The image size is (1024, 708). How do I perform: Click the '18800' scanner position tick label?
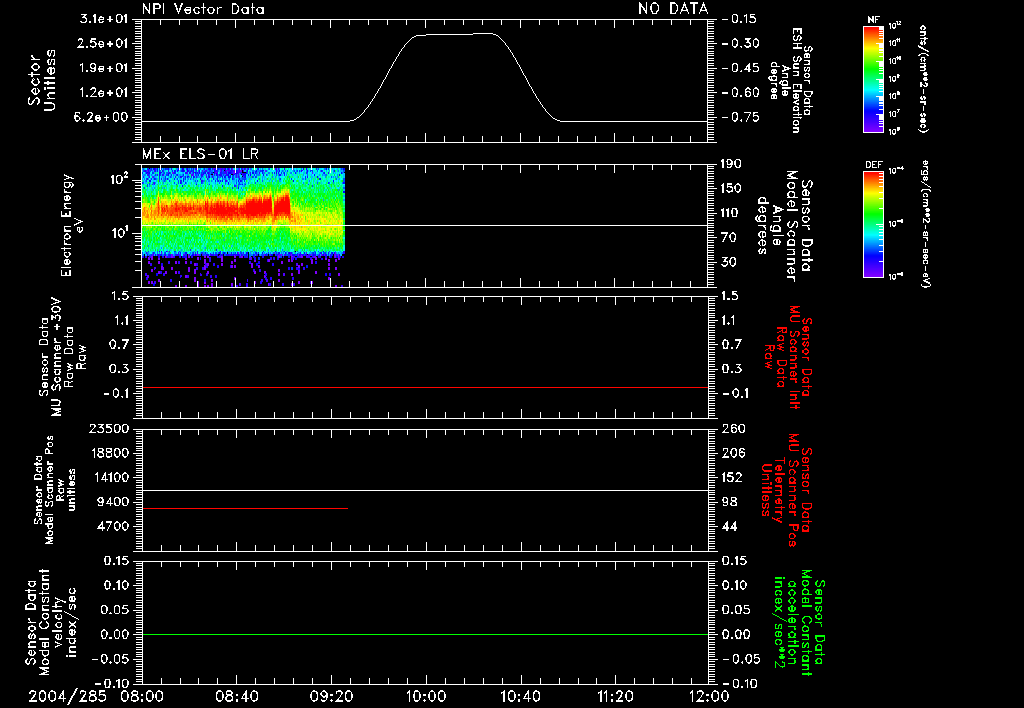[x=110, y=453]
